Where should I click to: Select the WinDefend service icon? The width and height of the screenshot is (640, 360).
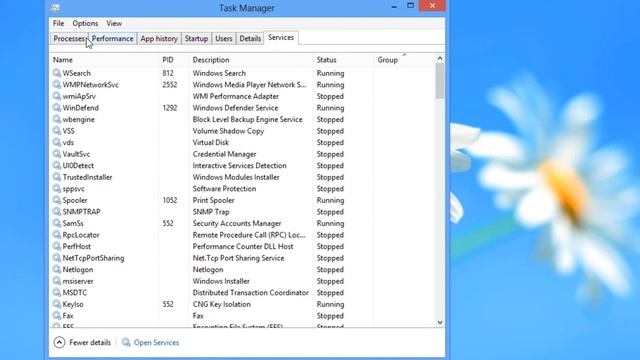[x=57, y=108]
